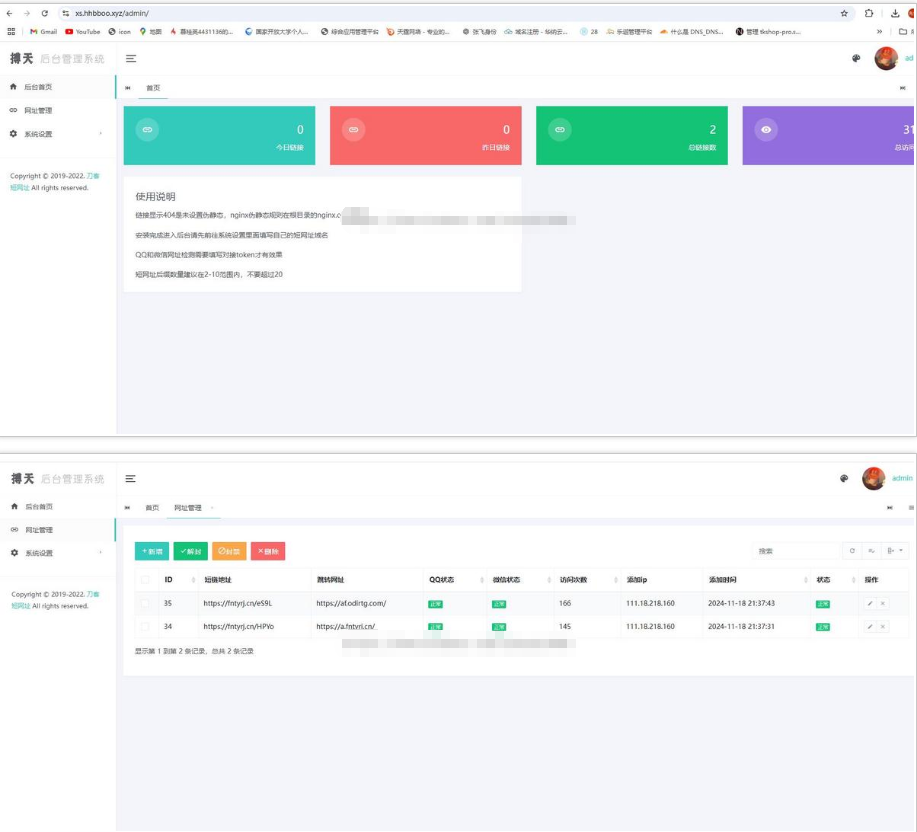
Task: Click the red 删除 button
Action: coord(267,551)
